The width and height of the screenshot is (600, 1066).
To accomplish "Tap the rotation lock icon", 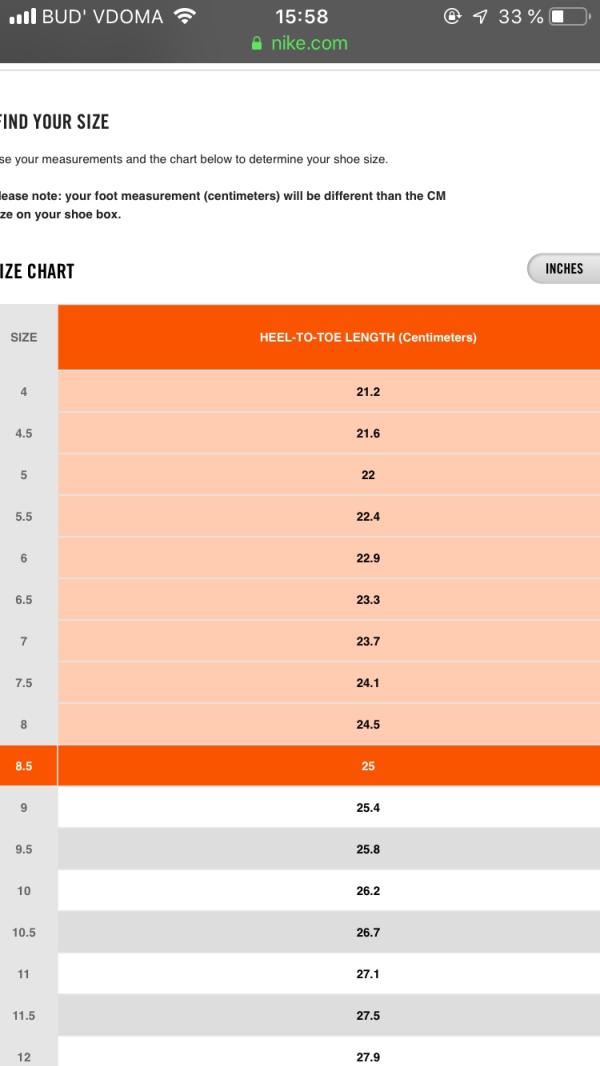I will pyautogui.click(x=453, y=16).
